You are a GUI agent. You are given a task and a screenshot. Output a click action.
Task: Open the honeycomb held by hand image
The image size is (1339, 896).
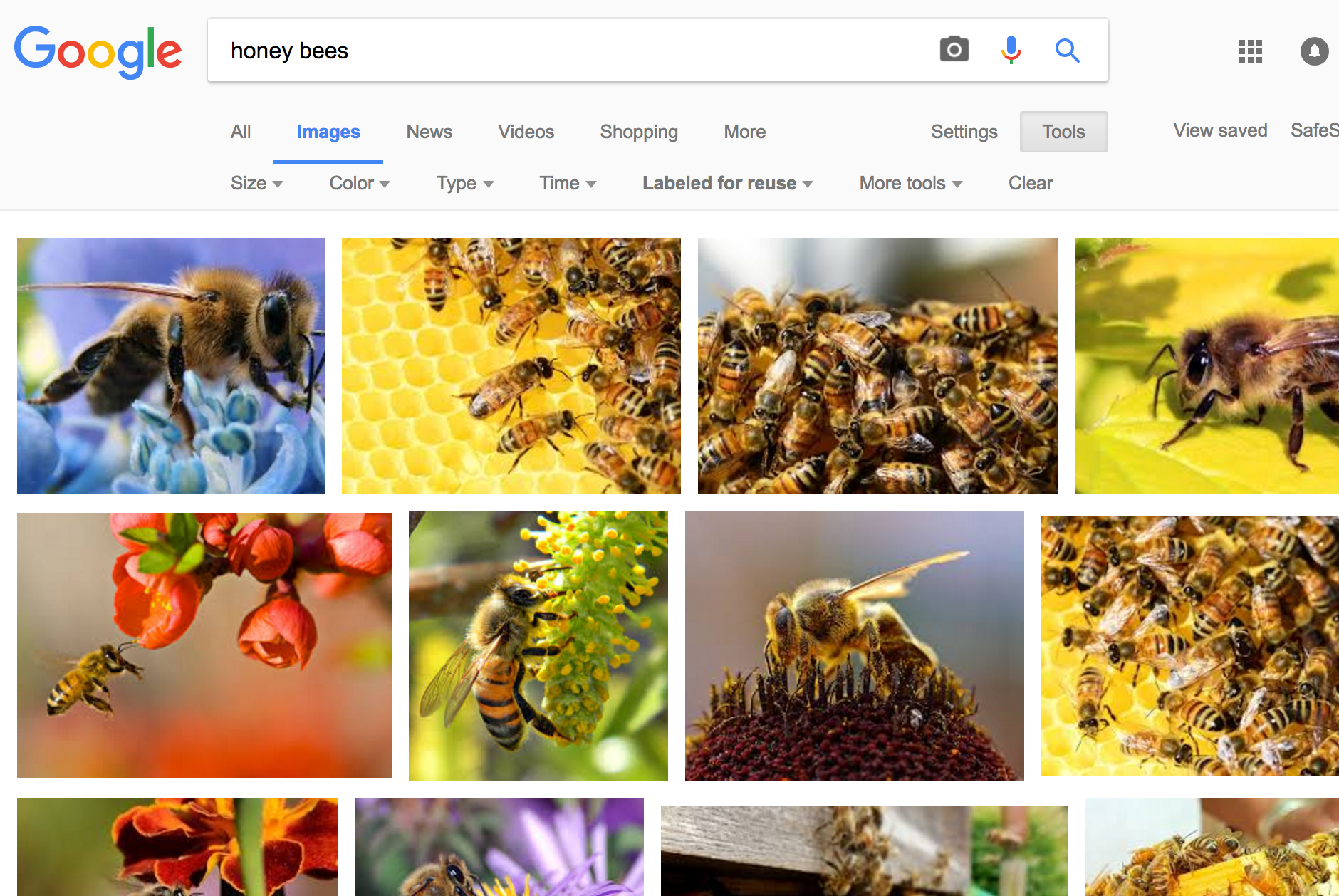click(1212, 846)
